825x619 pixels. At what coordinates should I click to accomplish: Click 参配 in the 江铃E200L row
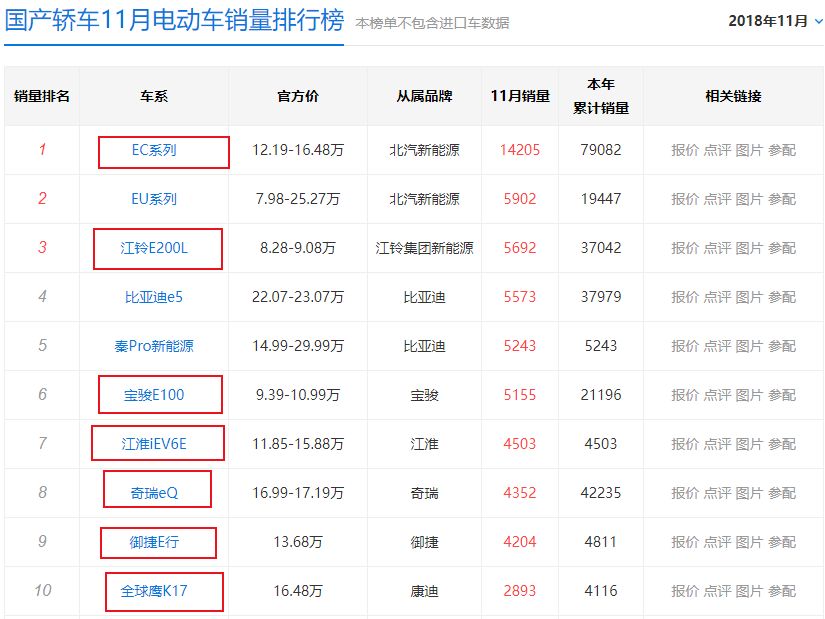coord(782,248)
